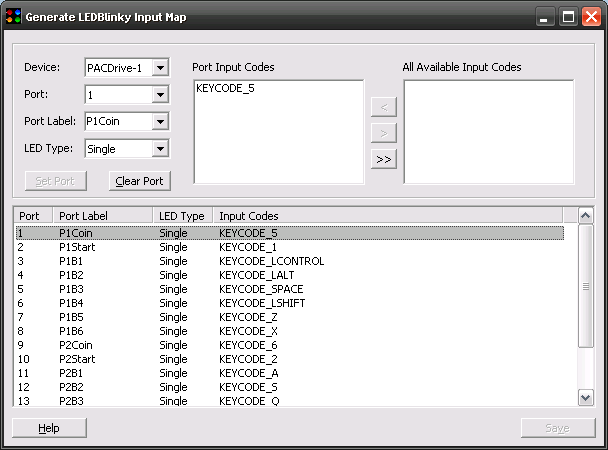608x450 pixels.
Task: Click KEYCODE_LALT input code cell
Action: (x=257, y=275)
